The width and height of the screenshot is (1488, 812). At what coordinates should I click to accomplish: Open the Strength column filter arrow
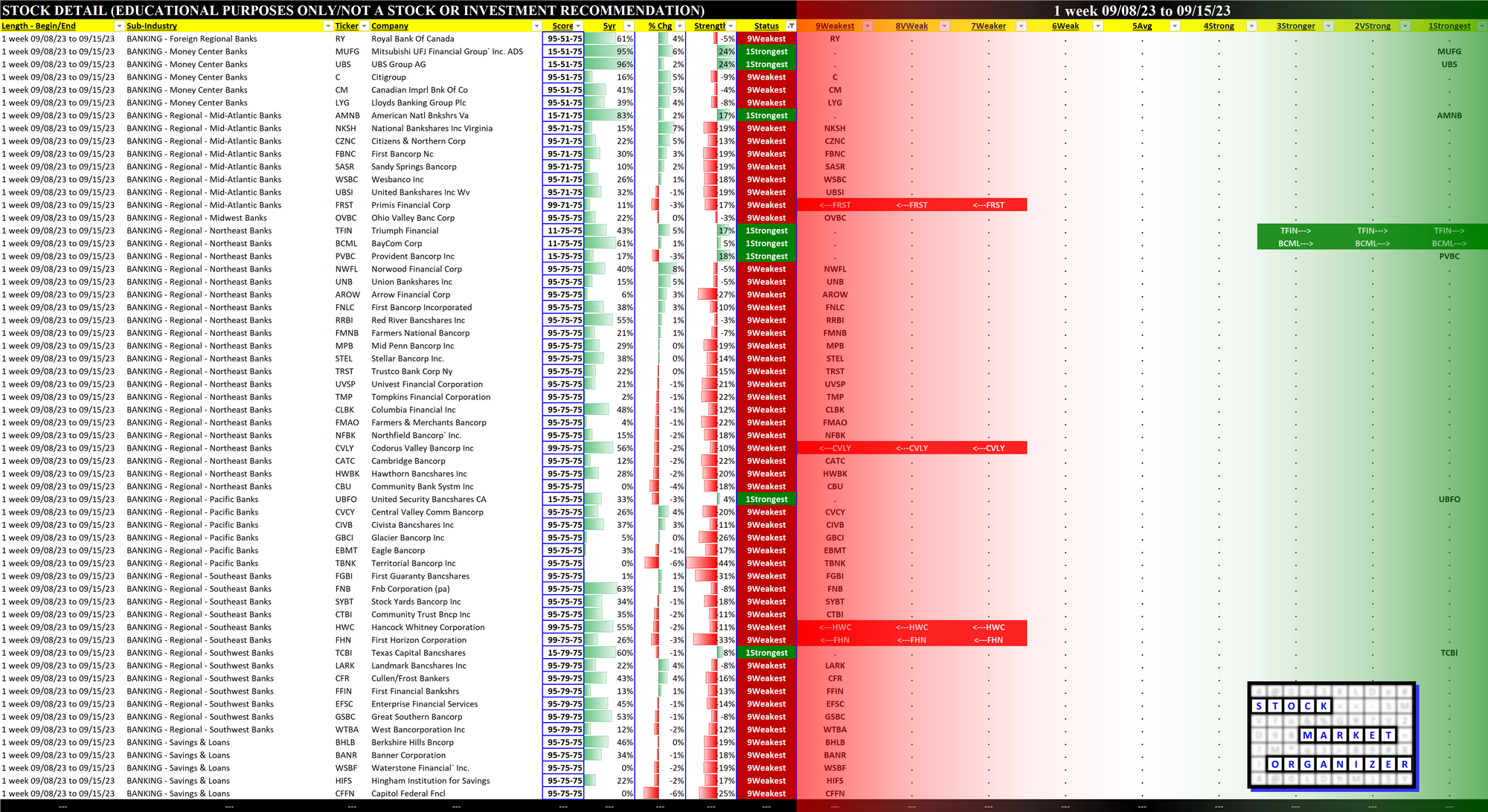(x=731, y=26)
